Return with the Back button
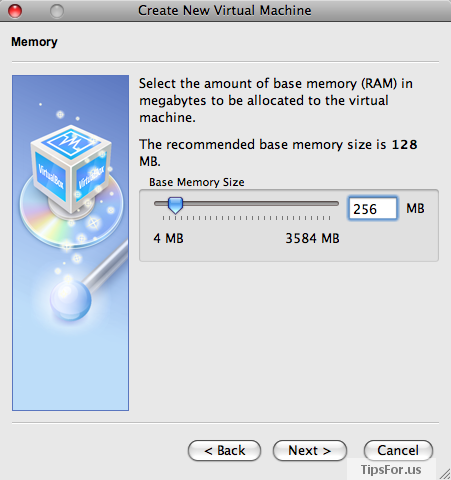The height and width of the screenshot is (480, 451). [x=224, y=451]
